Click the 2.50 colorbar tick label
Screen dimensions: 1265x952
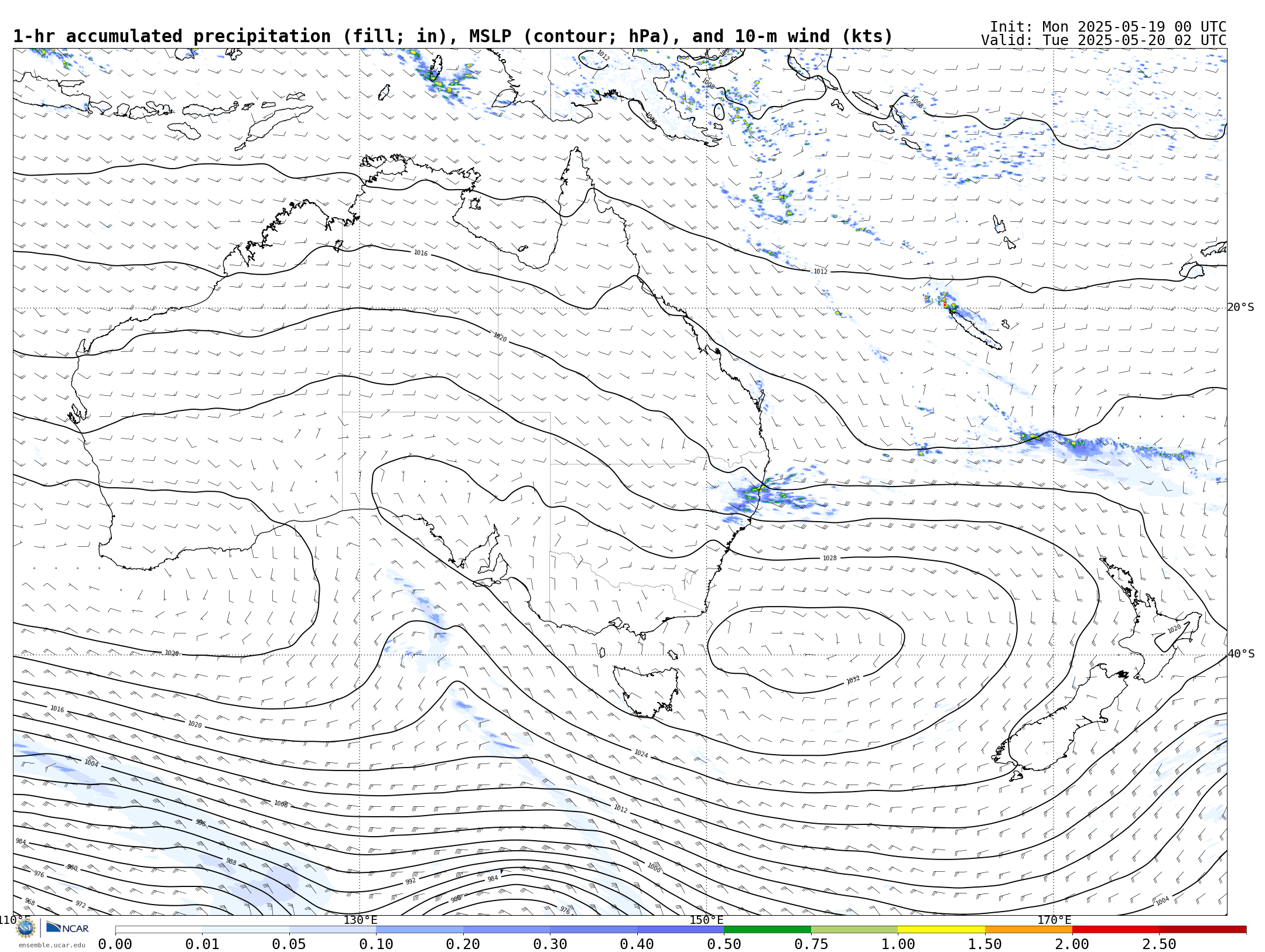click(1159, 944)
